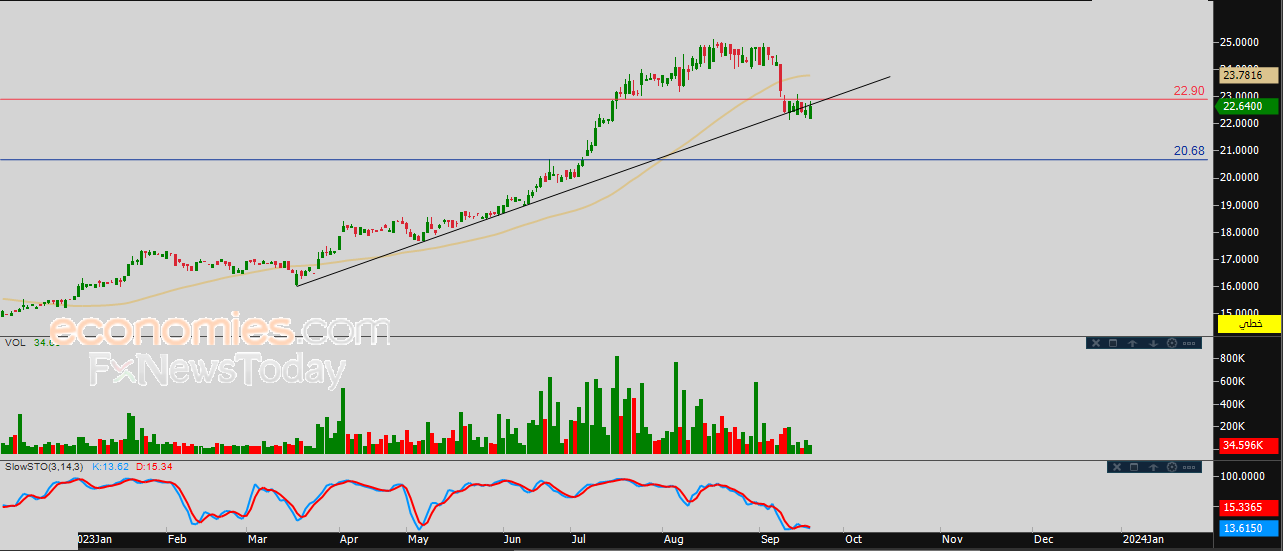
Task: Click the 2024Jan label on time axis
Action: 1144,538
